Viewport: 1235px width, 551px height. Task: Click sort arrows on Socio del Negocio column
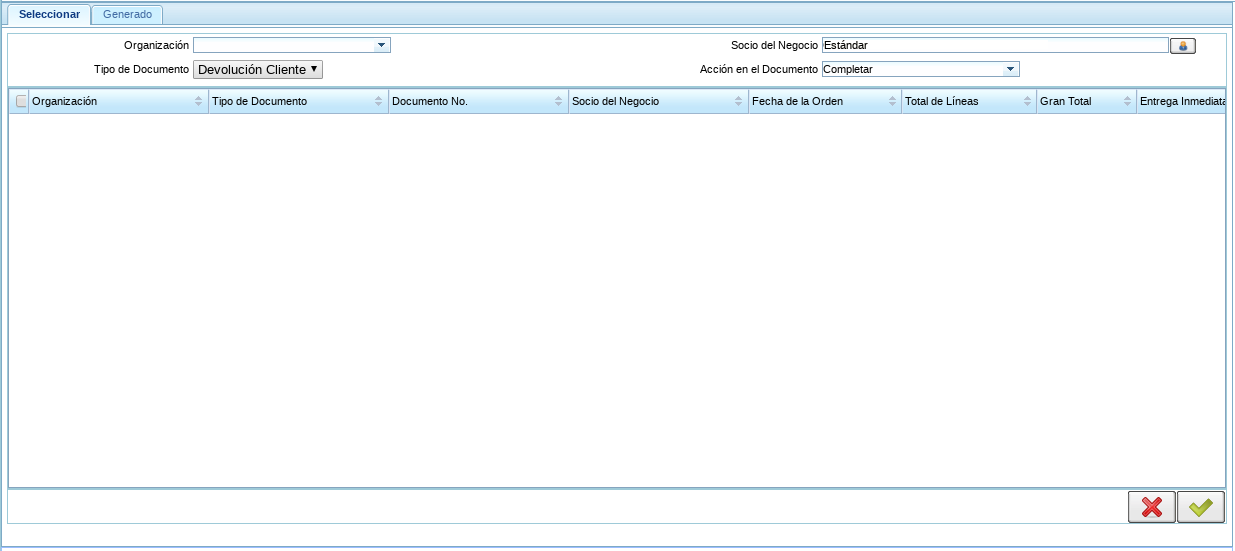pos(738,102)
